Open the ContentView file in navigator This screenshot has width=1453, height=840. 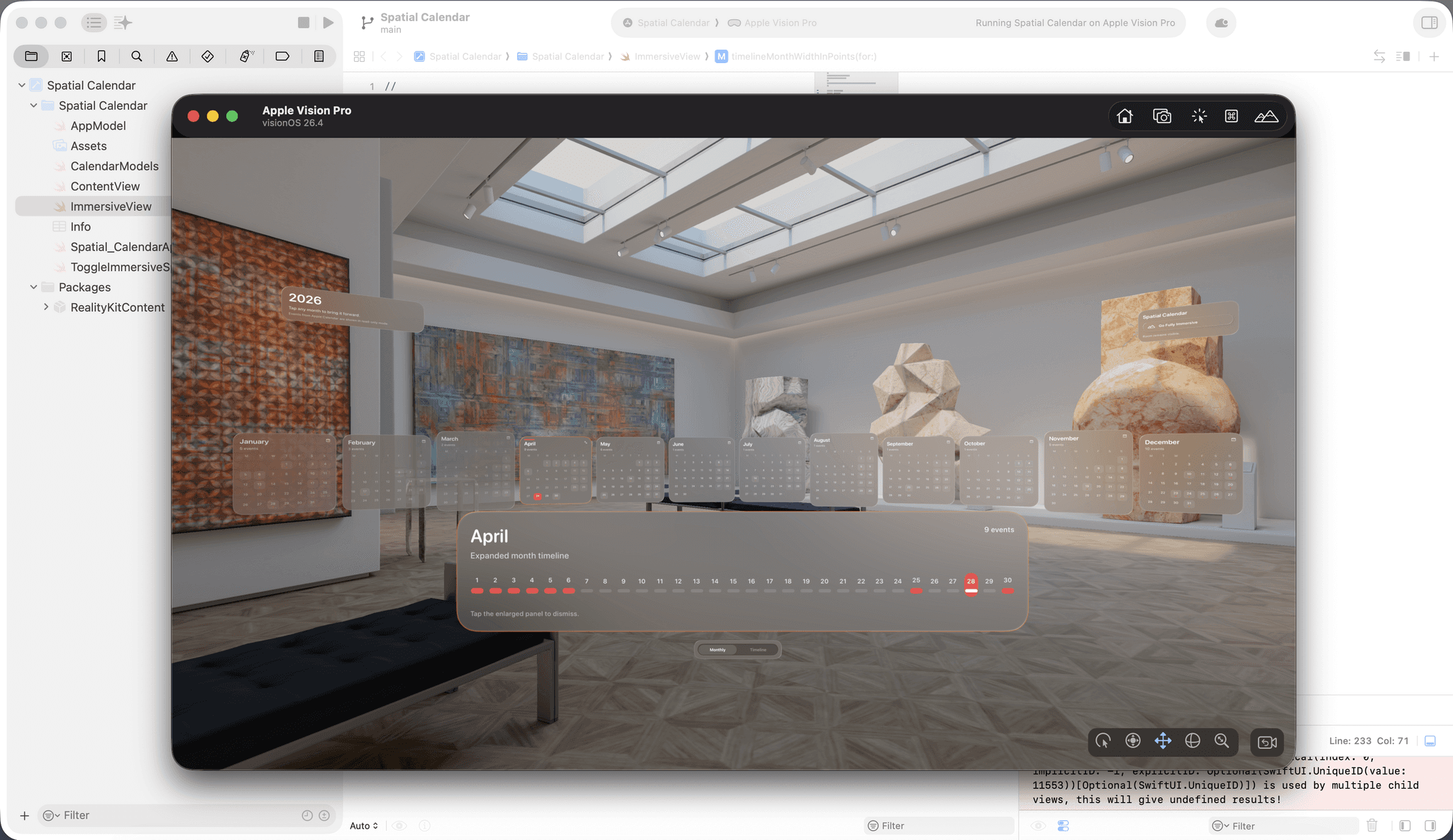tap(105, 186)
